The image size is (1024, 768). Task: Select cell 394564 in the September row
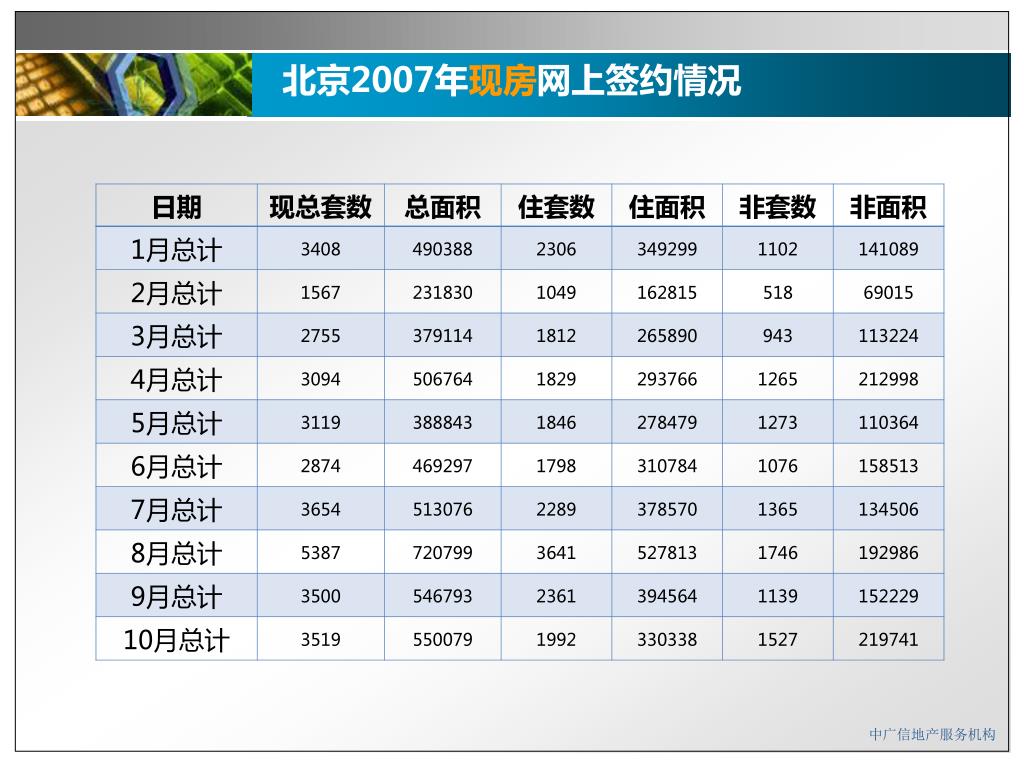[667, 596]
